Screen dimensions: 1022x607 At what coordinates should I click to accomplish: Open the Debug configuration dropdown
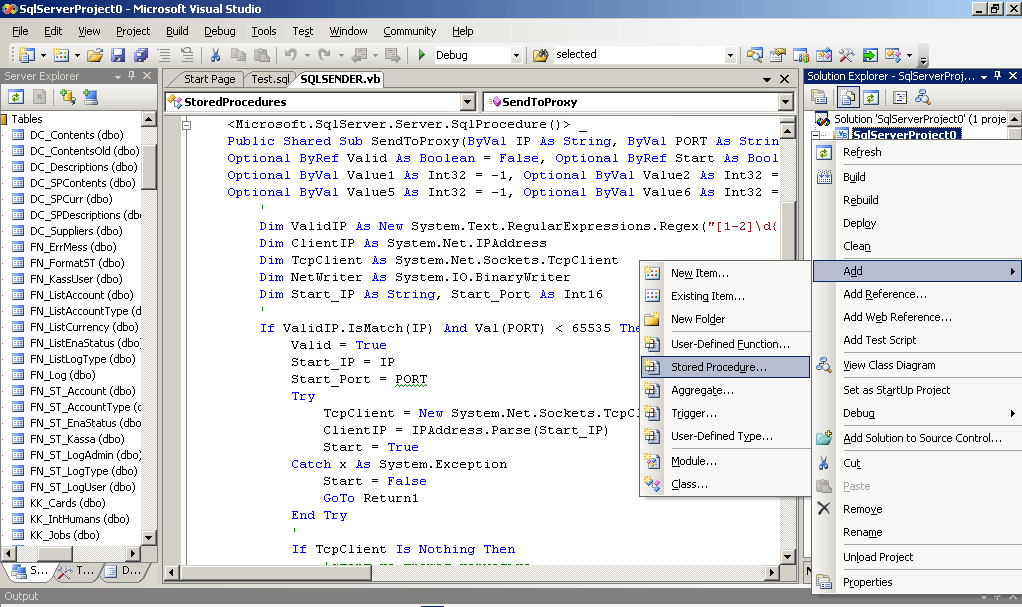pos(516,55)
